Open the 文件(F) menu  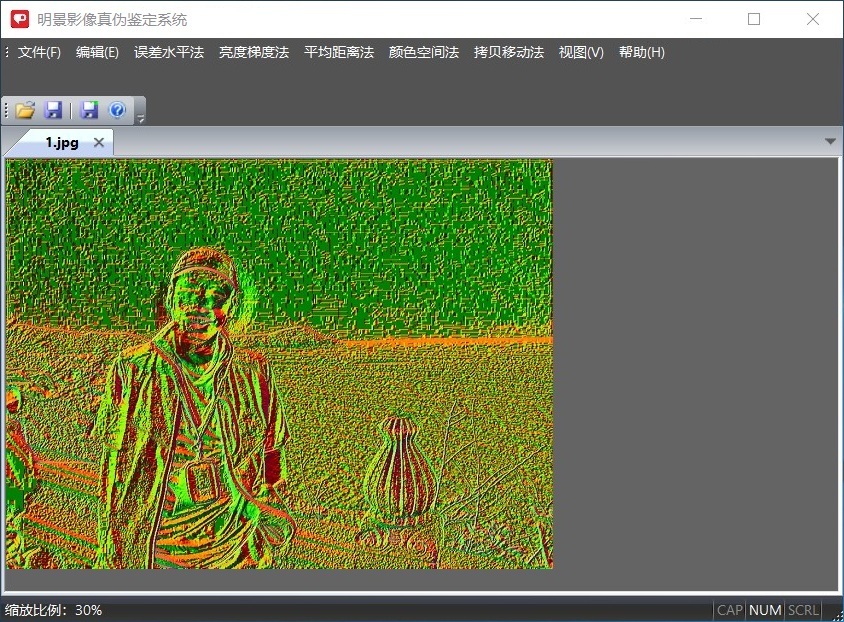(x=39, y=52)
